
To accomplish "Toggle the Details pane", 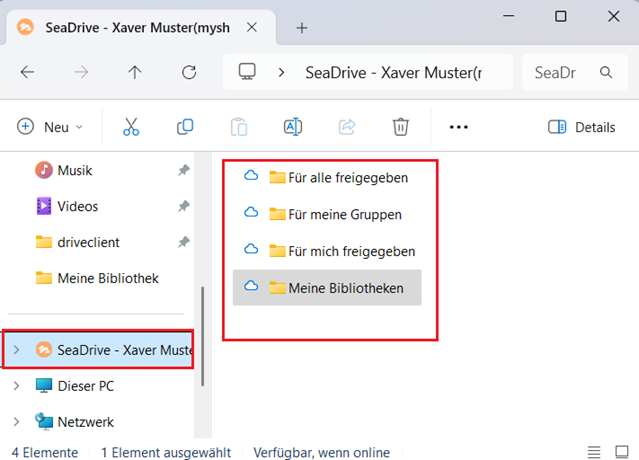I will tap(581, 127).
